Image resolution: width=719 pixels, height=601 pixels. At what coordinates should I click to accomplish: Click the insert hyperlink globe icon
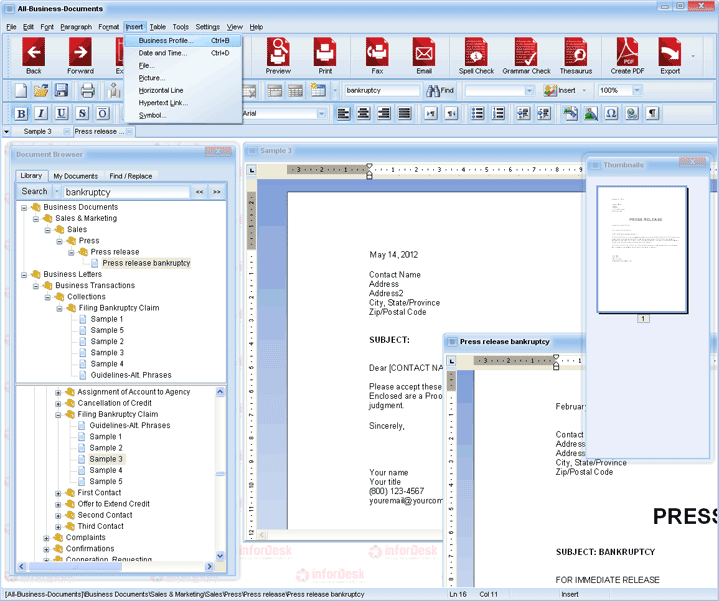(632, 113)
